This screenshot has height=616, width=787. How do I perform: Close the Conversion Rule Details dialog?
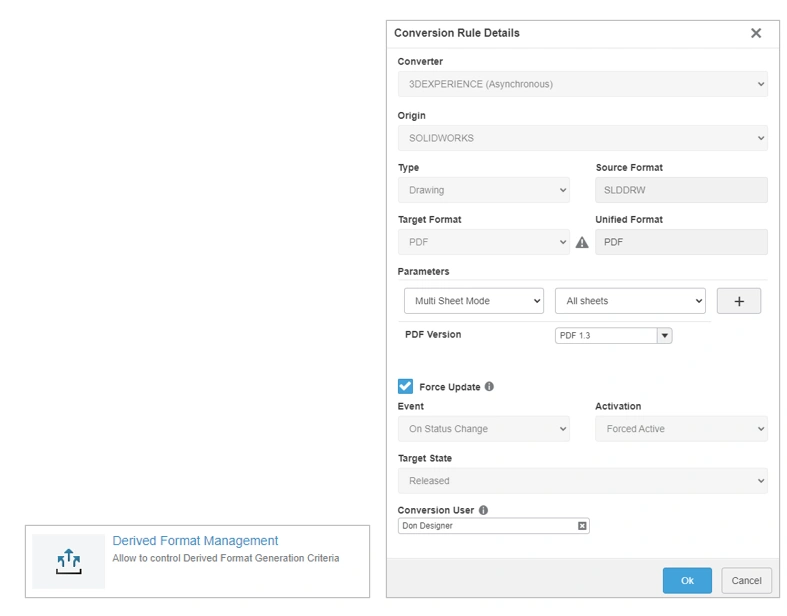pyautogui.click(x=756, y=33)
